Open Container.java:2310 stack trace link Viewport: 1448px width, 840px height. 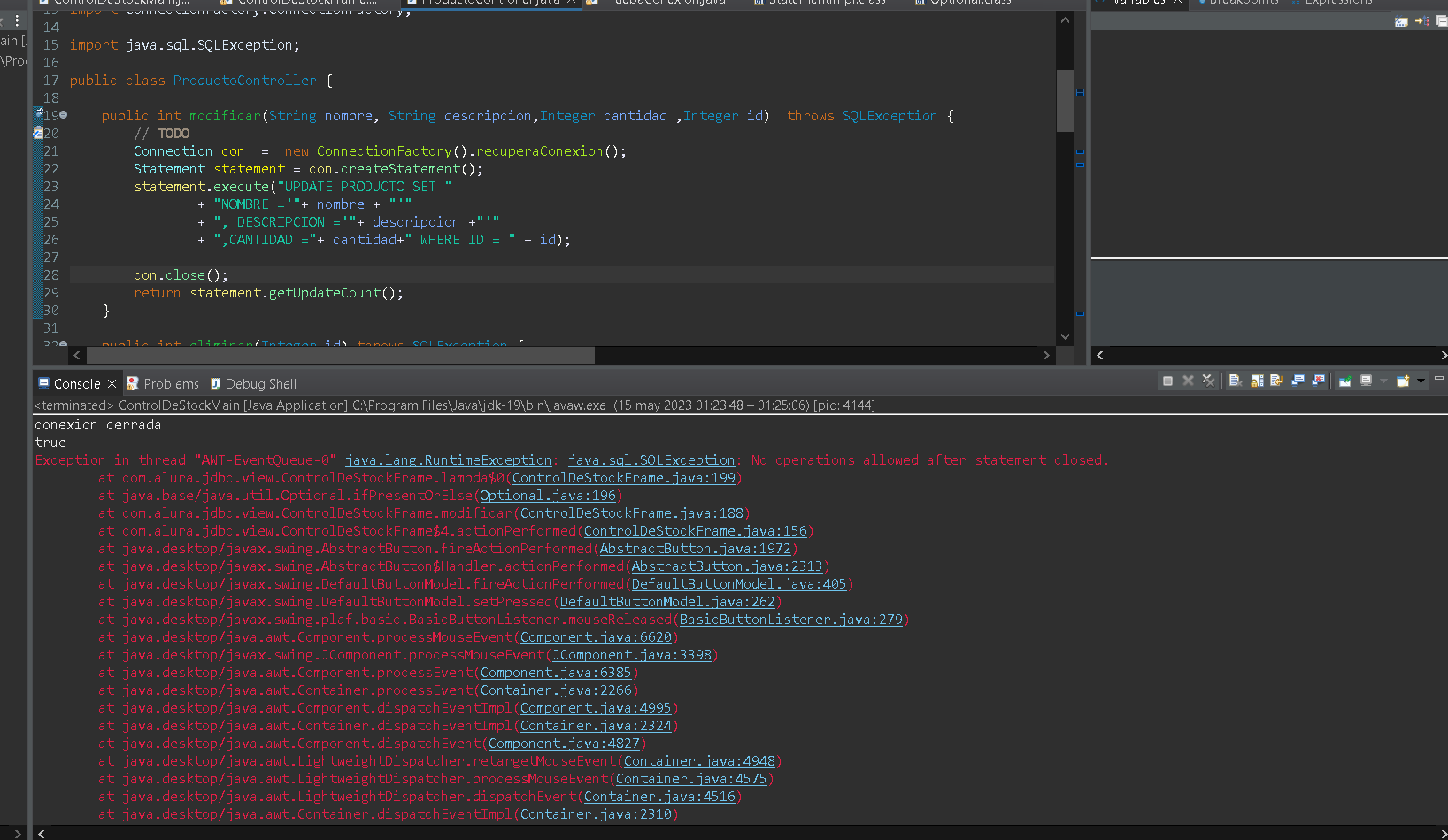point(596,814)
